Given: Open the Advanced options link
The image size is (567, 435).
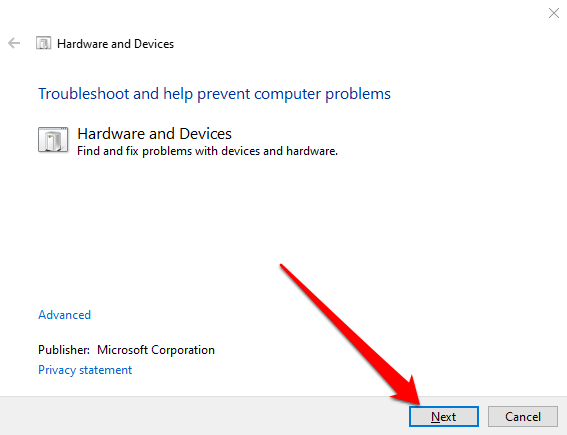Looking at the screenshot, I should click(x=64, y=315).
